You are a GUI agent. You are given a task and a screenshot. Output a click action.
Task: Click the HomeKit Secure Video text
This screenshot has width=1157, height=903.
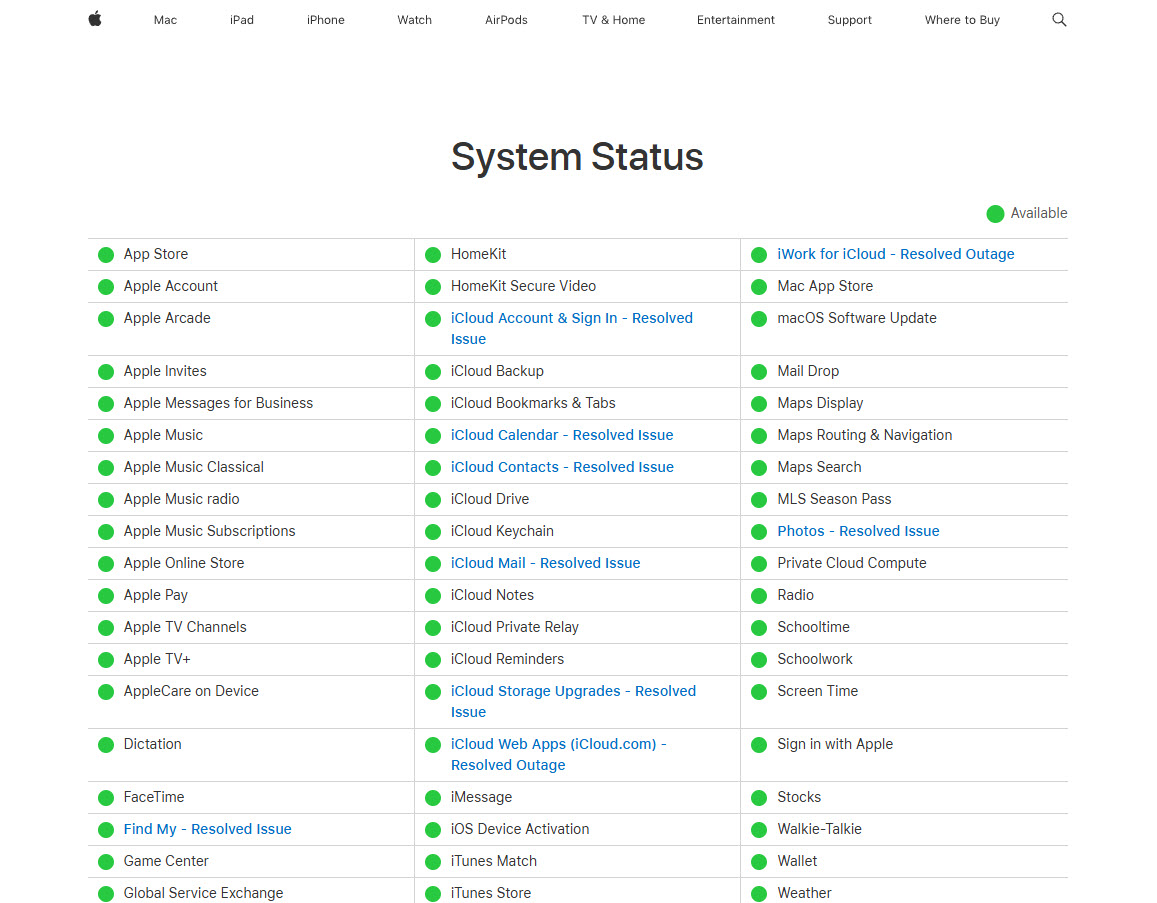pyautogui.click(x=523, y=286)
